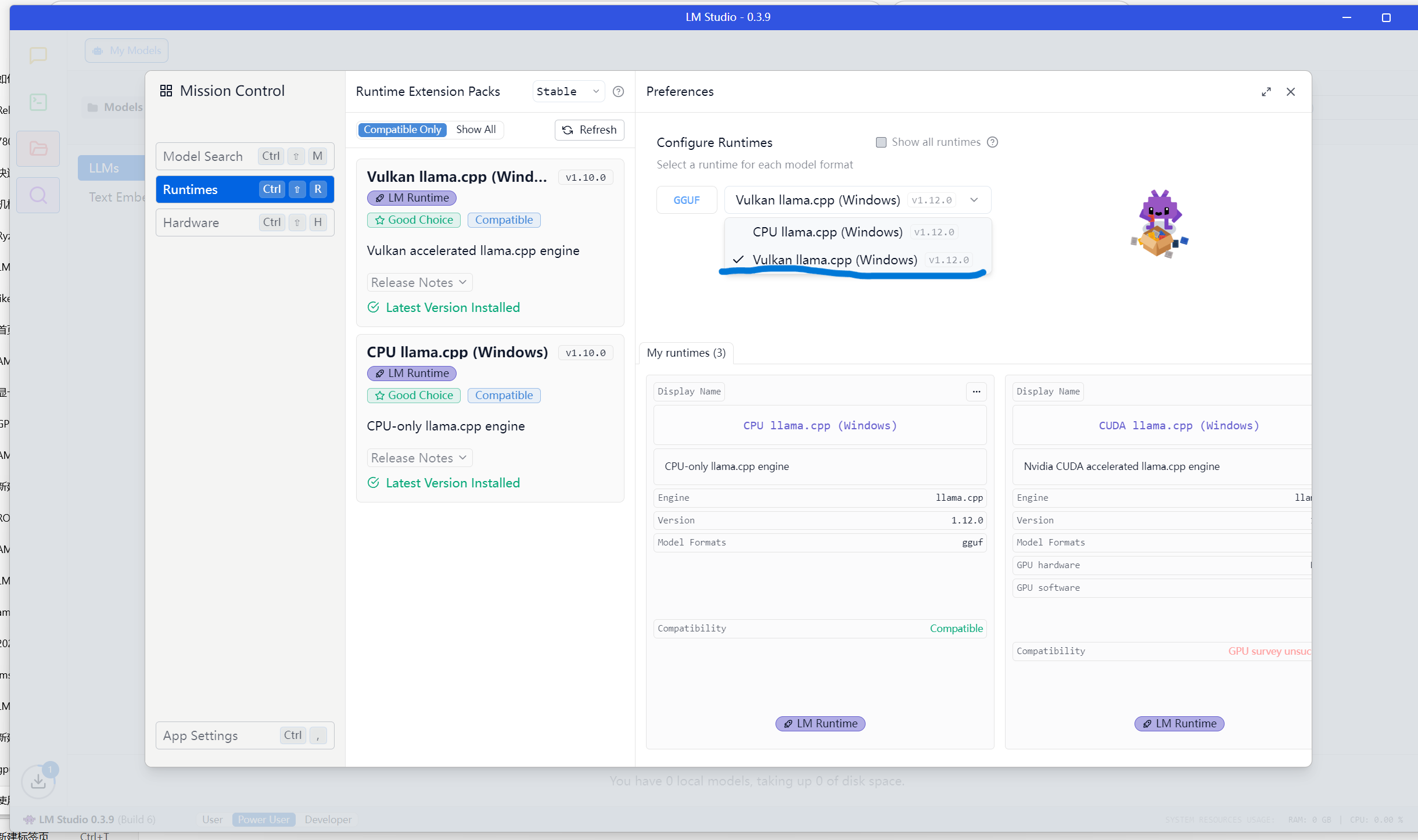The width and height of the screenshot is (1418, 840).
Task: Open the My Models folder icon
Action: point(38,149)
